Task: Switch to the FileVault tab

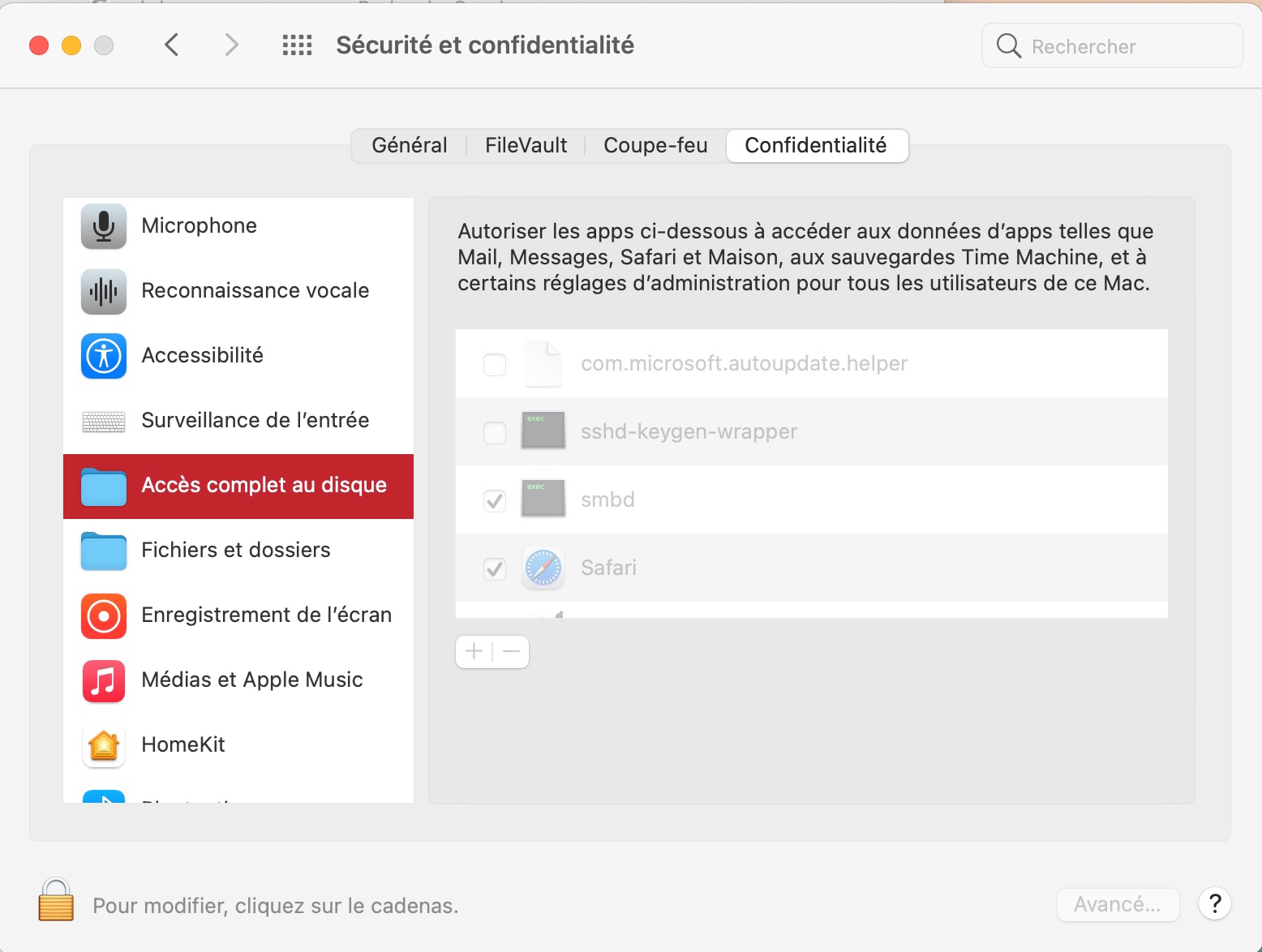Action: [526, 146]
